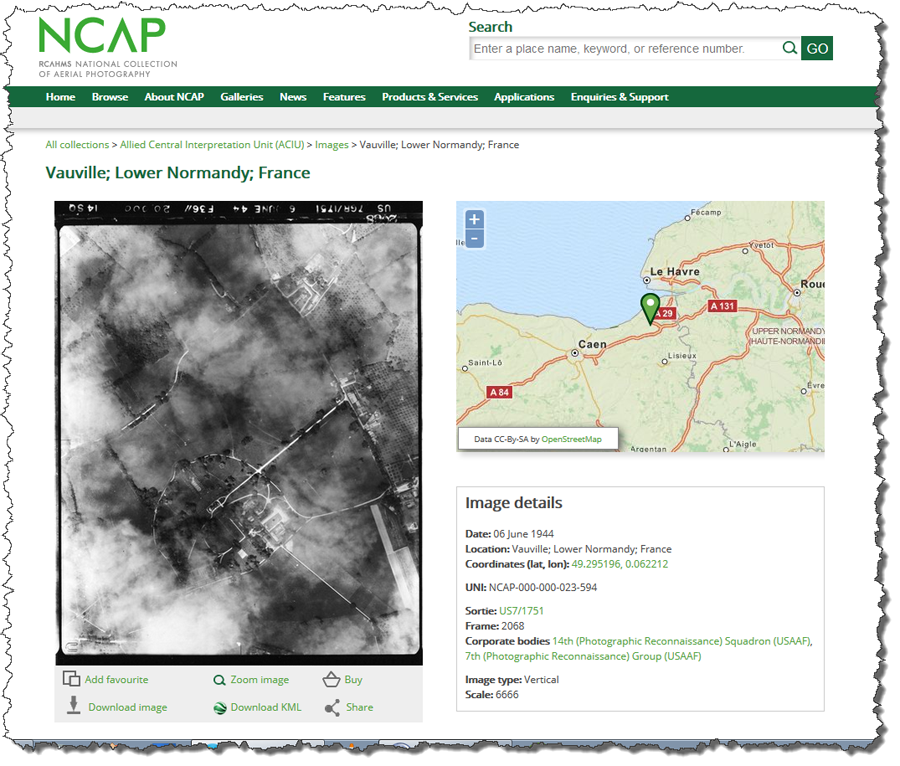Click the Lisieux label on the map

point(682,356)
